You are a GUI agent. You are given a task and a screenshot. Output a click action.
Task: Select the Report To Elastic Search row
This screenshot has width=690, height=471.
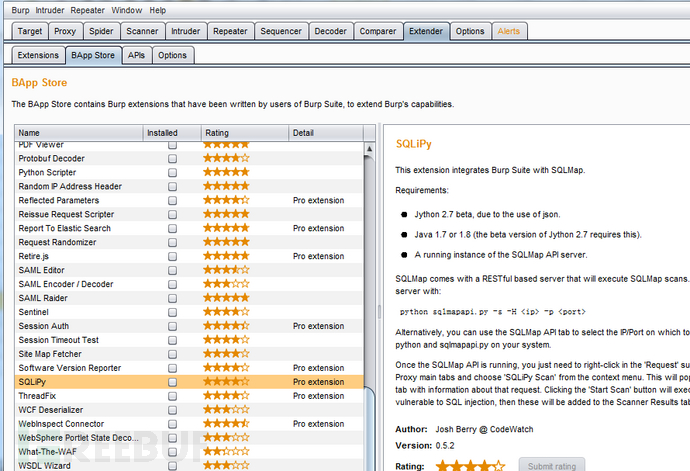pyautogui.click(x=189, y=228)
